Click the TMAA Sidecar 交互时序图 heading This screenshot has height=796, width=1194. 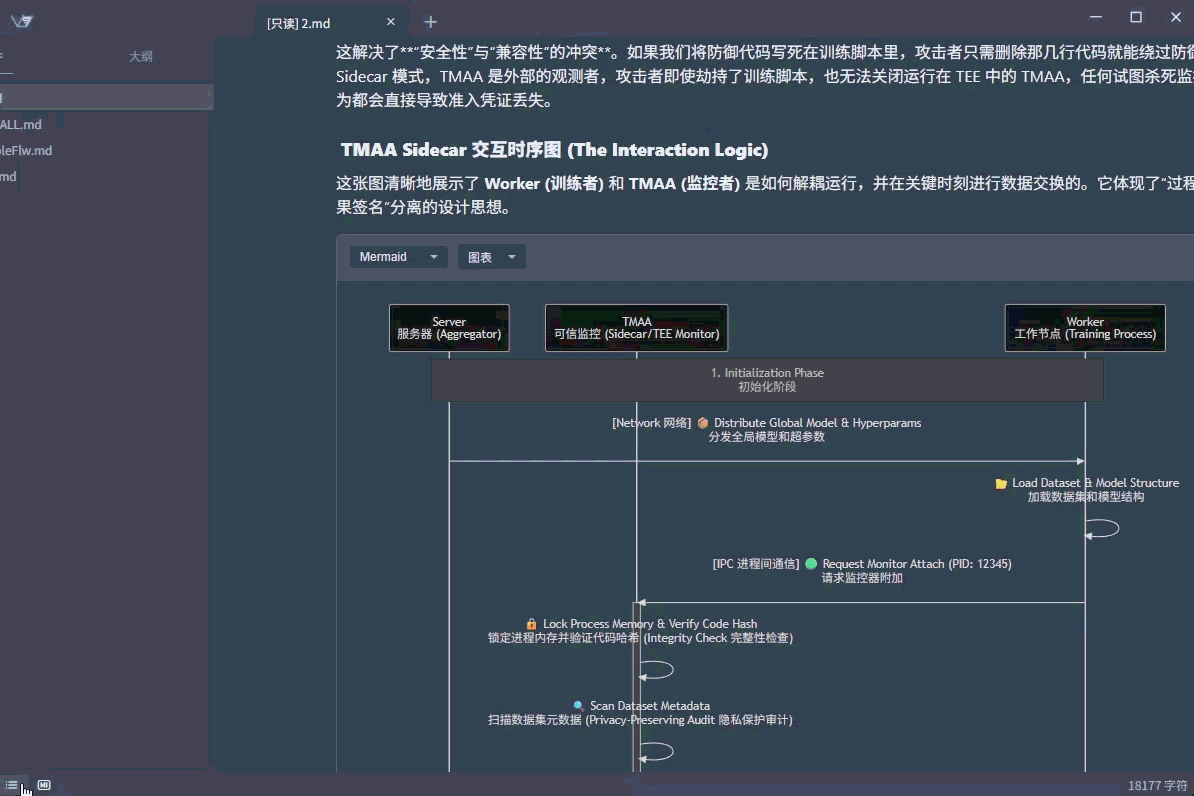[x=554, y=150]
